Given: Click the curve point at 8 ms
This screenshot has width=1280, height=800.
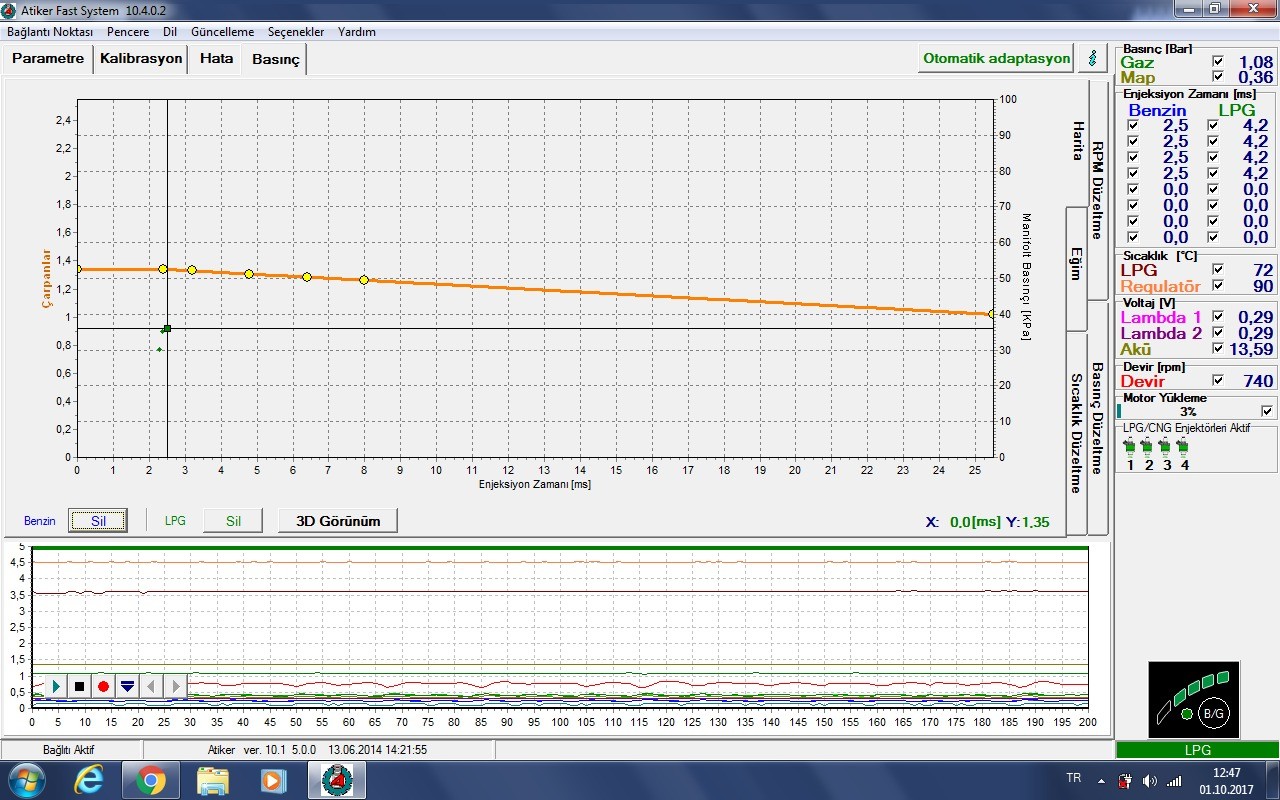Looking at the screenshot, I should tap(364, 280).
